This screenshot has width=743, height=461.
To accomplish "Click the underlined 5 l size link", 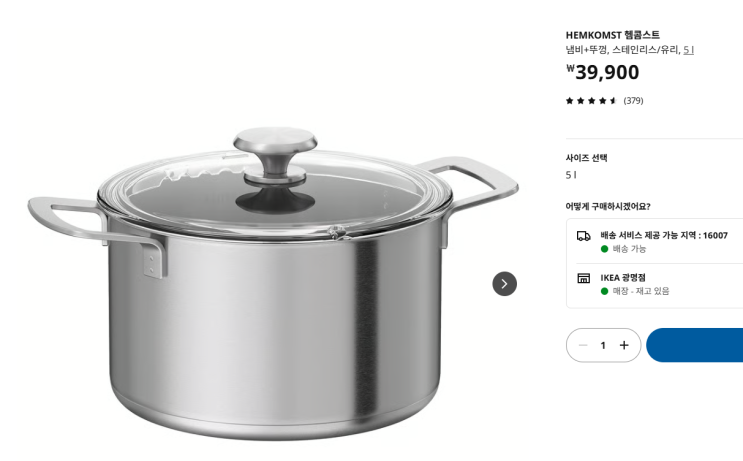I will (x=689, y=49).
